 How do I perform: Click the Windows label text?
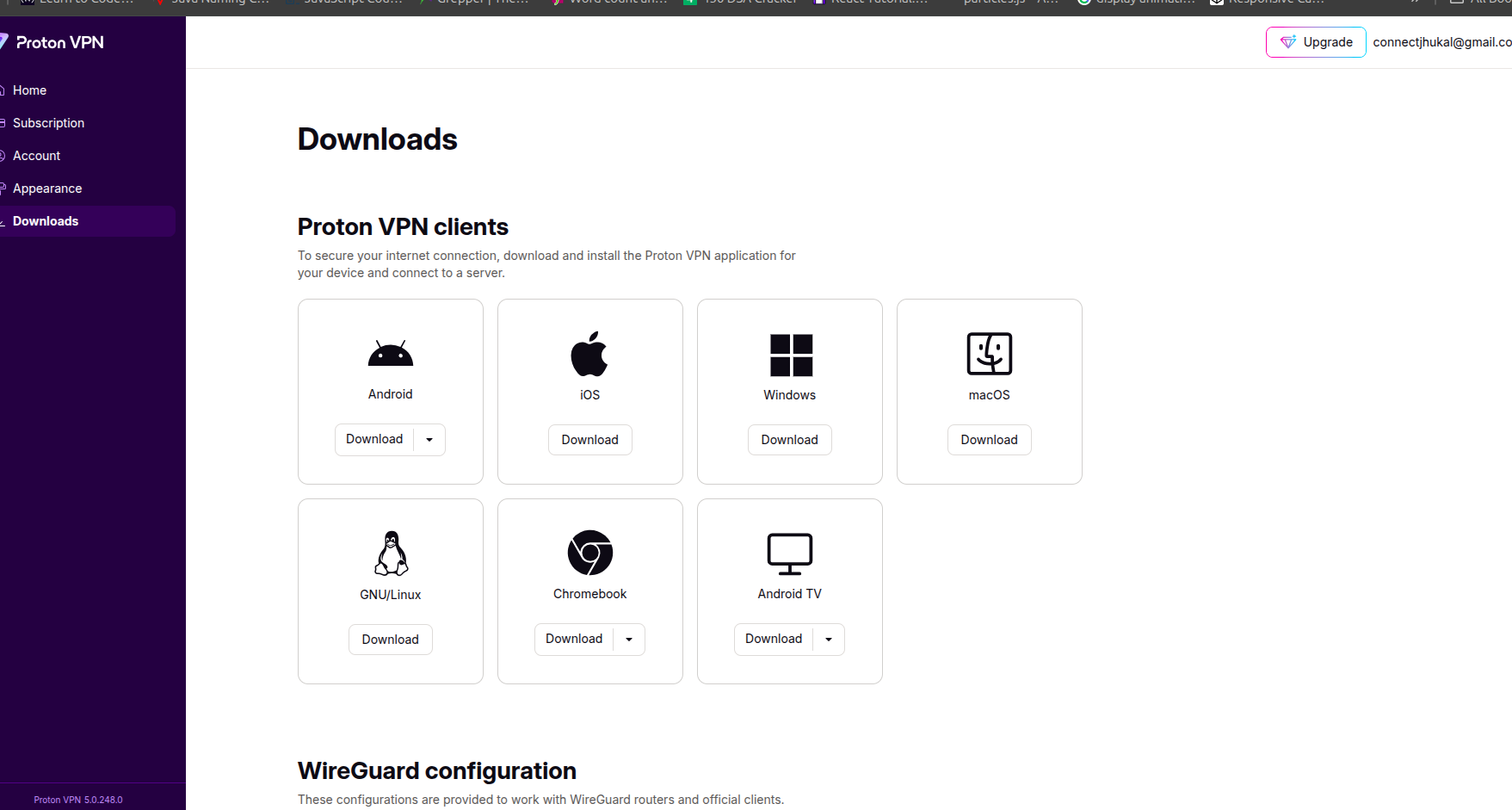[x=790, y=395]
